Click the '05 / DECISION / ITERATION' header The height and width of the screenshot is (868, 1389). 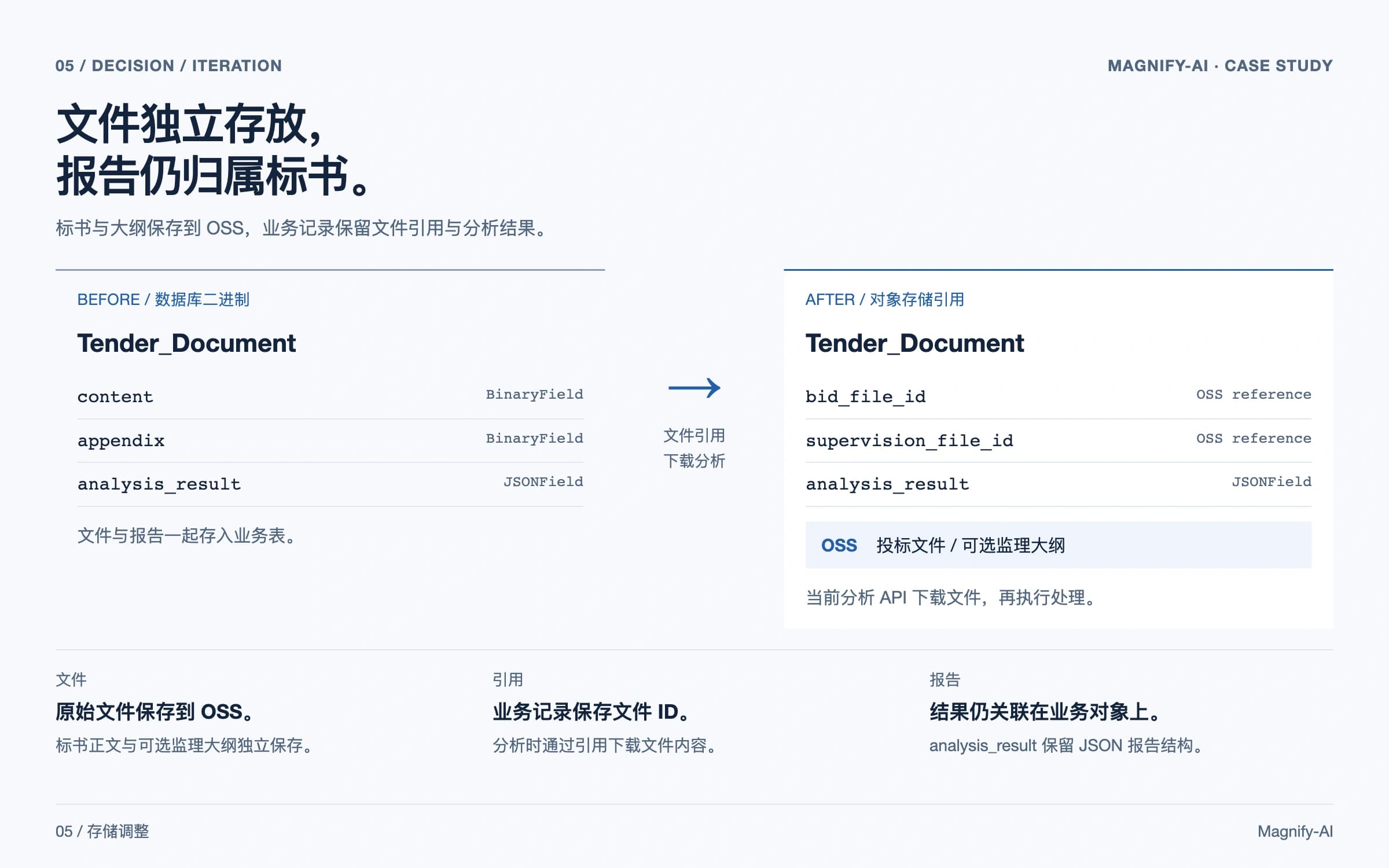[x=168, y=66]
